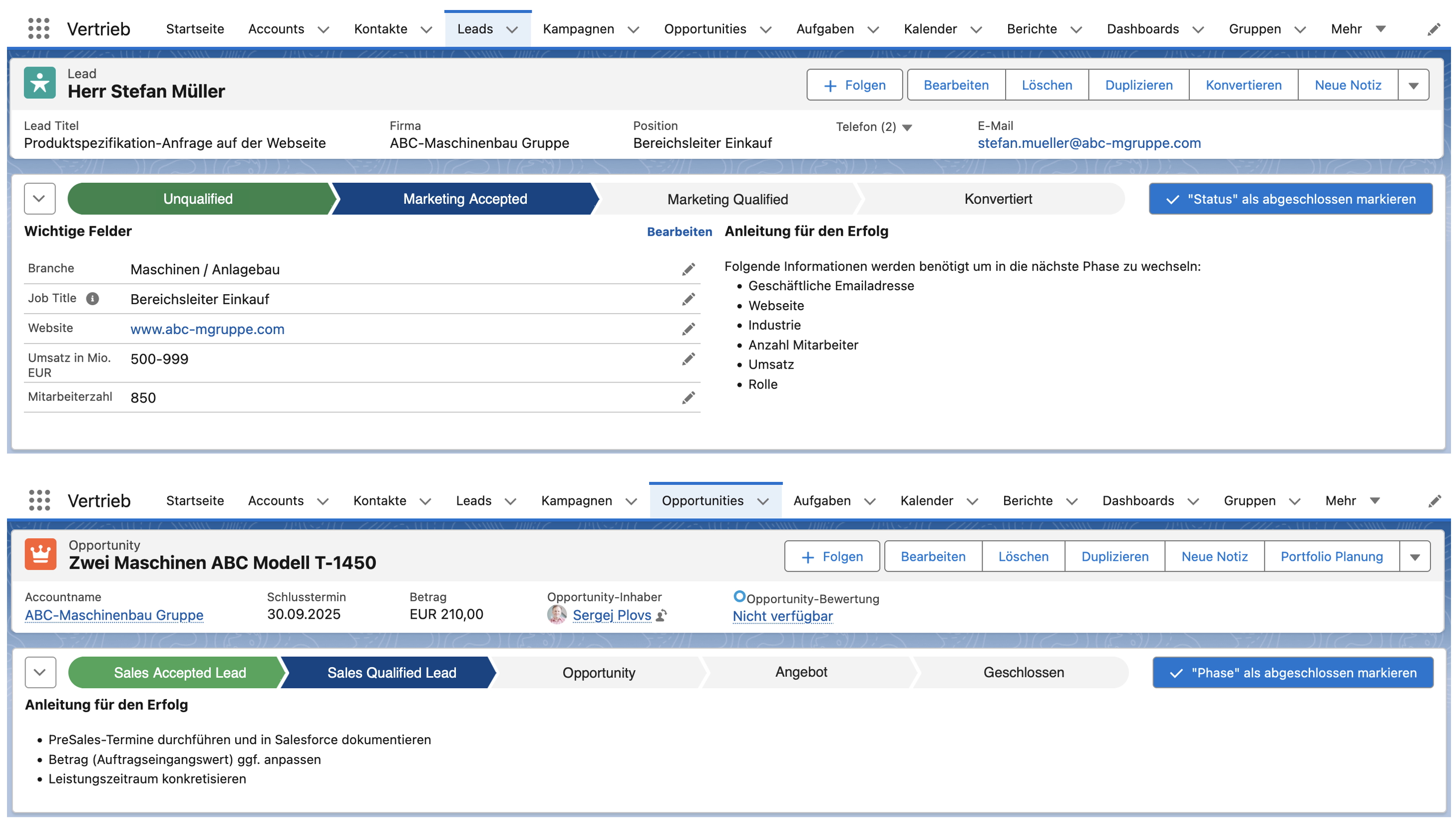1456x823 pixels.
Task: Click change owner icon beside Sergej Plovs
Action: click(x=661, y=616)
